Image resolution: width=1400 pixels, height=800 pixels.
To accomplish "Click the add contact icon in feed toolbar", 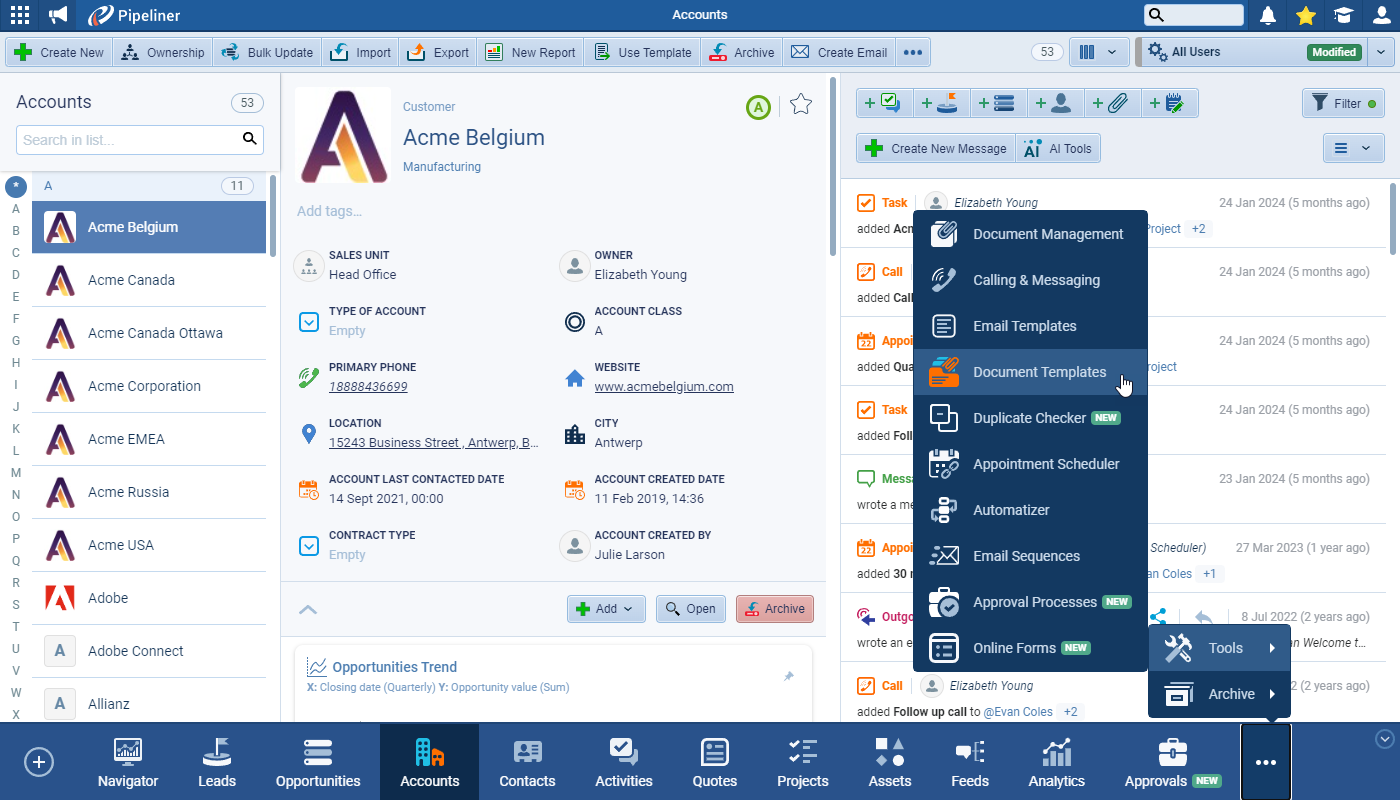I will point(1054,103).
